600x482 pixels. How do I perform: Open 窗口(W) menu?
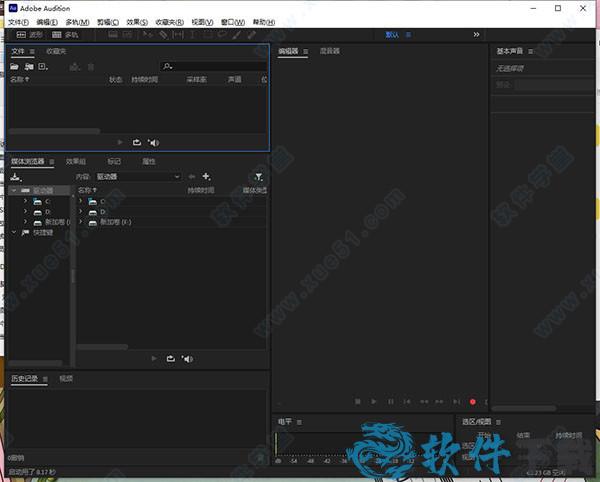coord(233,22)
